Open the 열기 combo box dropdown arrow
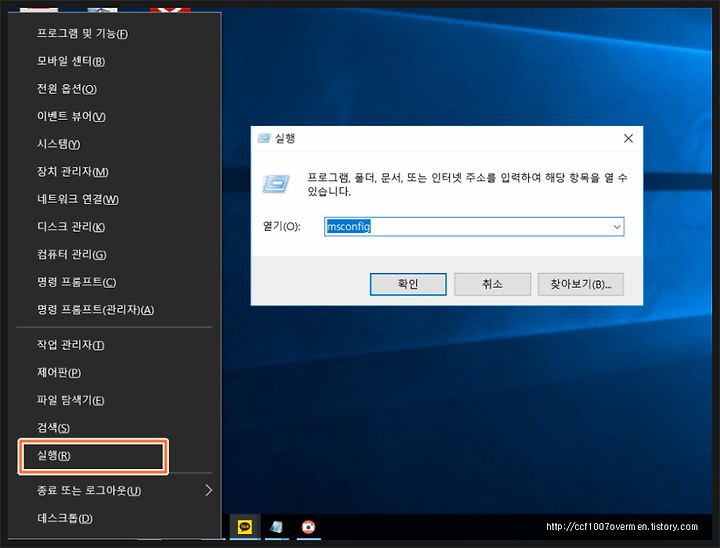This screenshot has width=720, height=548. coord(617,227)
